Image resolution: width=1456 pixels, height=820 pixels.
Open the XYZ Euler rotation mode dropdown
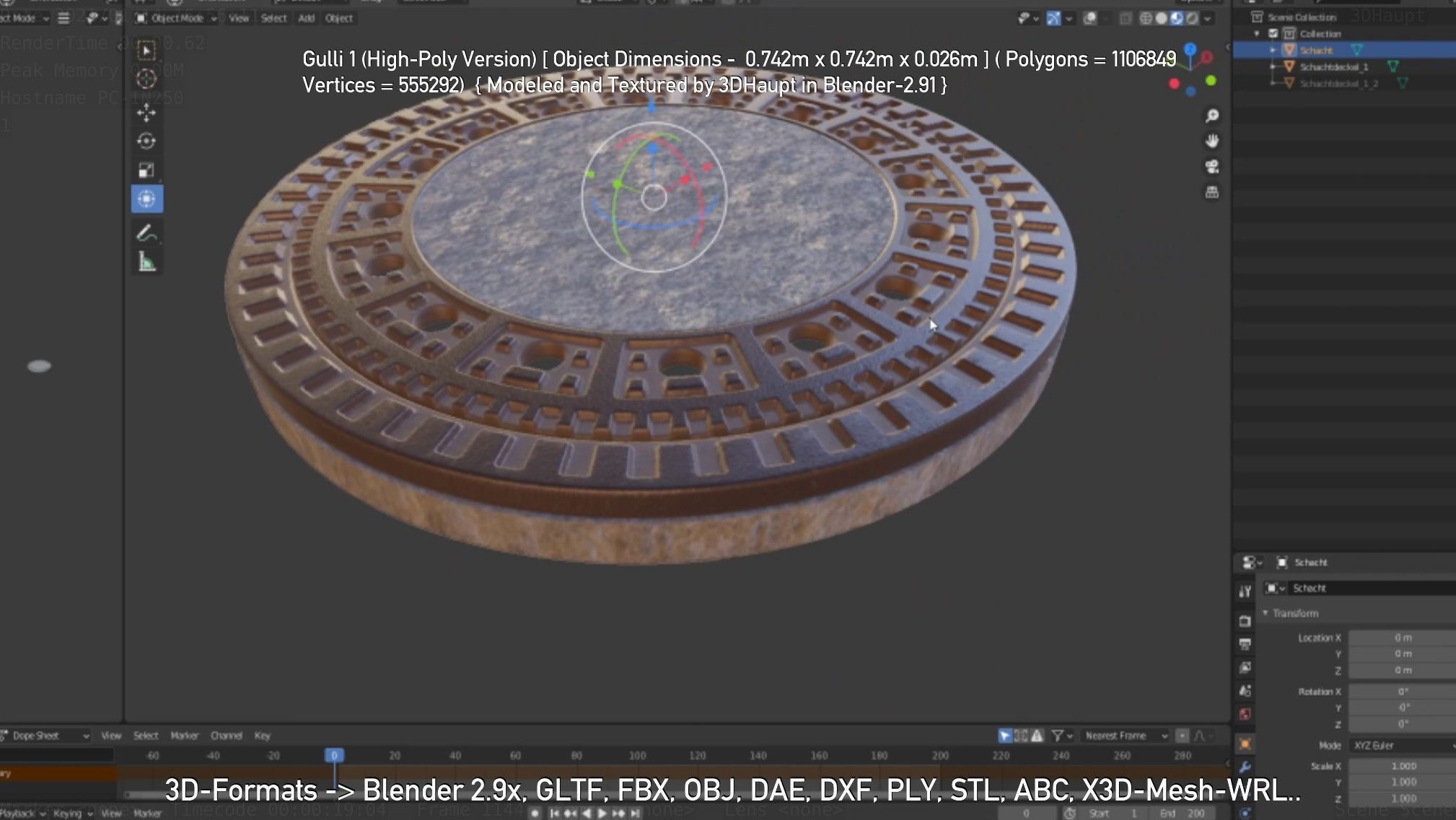click(1402, 745)
